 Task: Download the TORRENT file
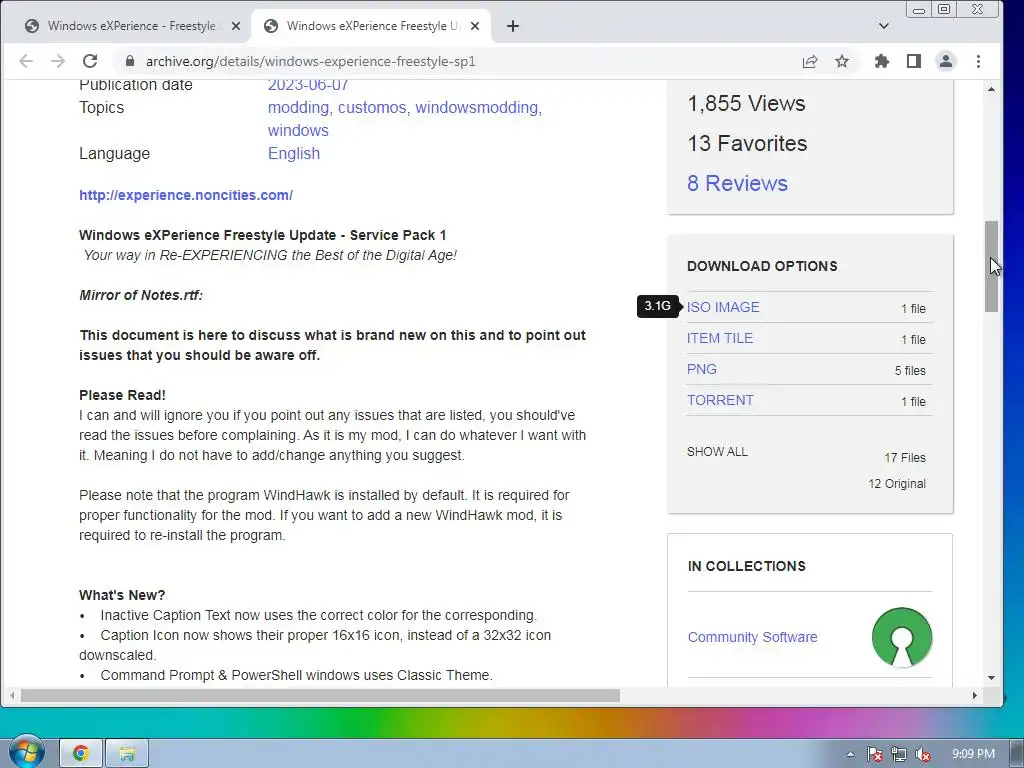point(720,400)
